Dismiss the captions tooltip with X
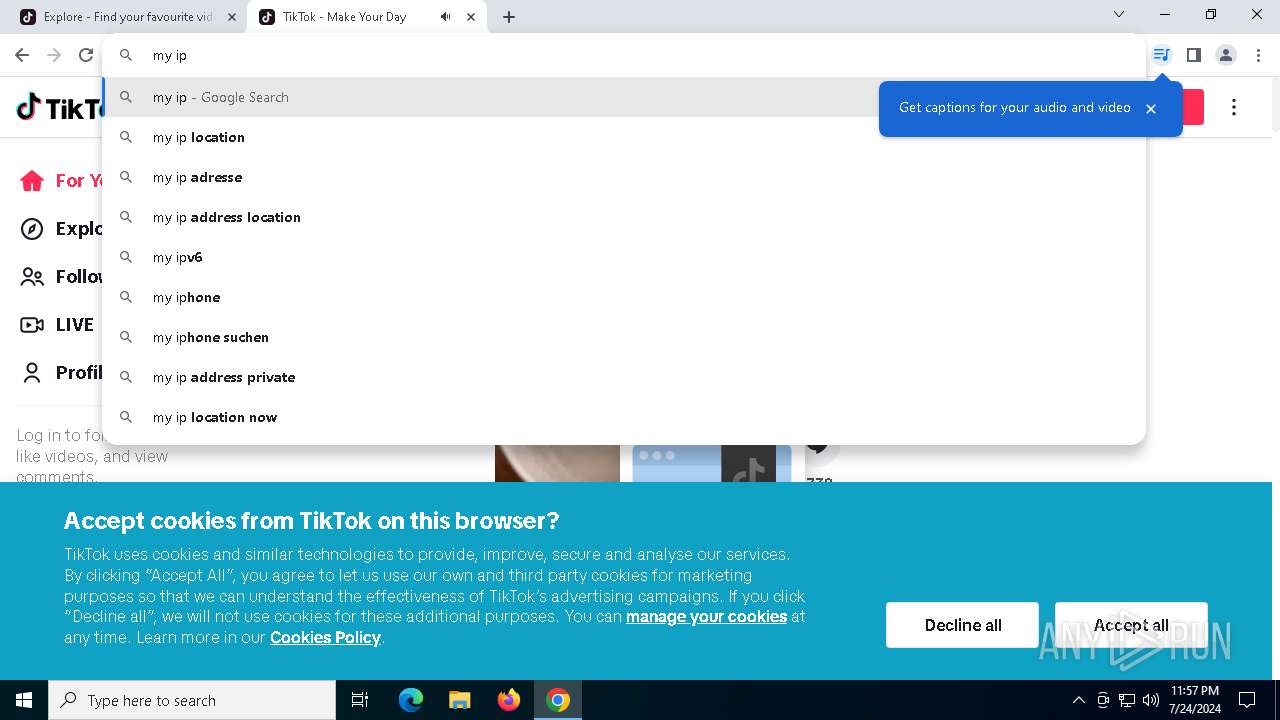Screen dimensions: 1280x720 (1151, 109)
